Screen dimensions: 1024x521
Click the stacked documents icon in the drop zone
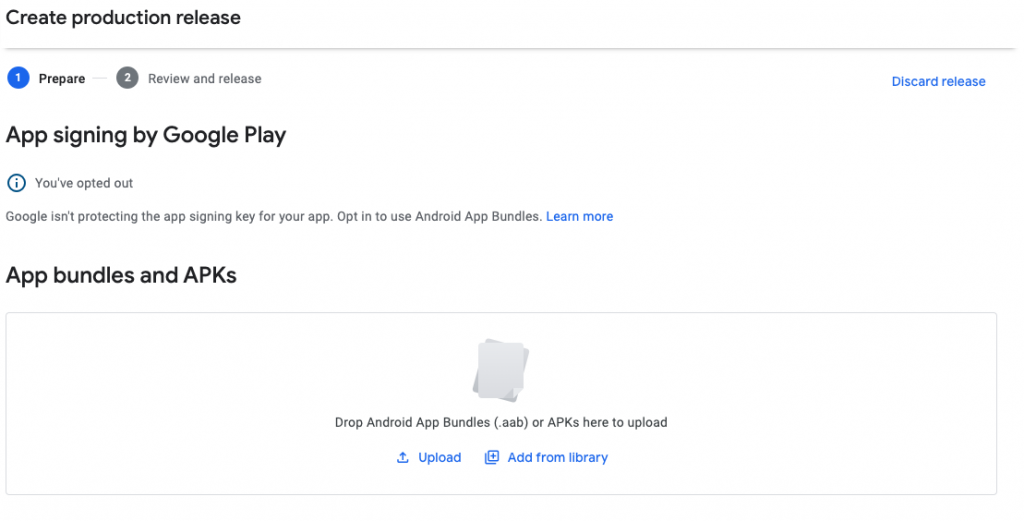pos(500,369)
